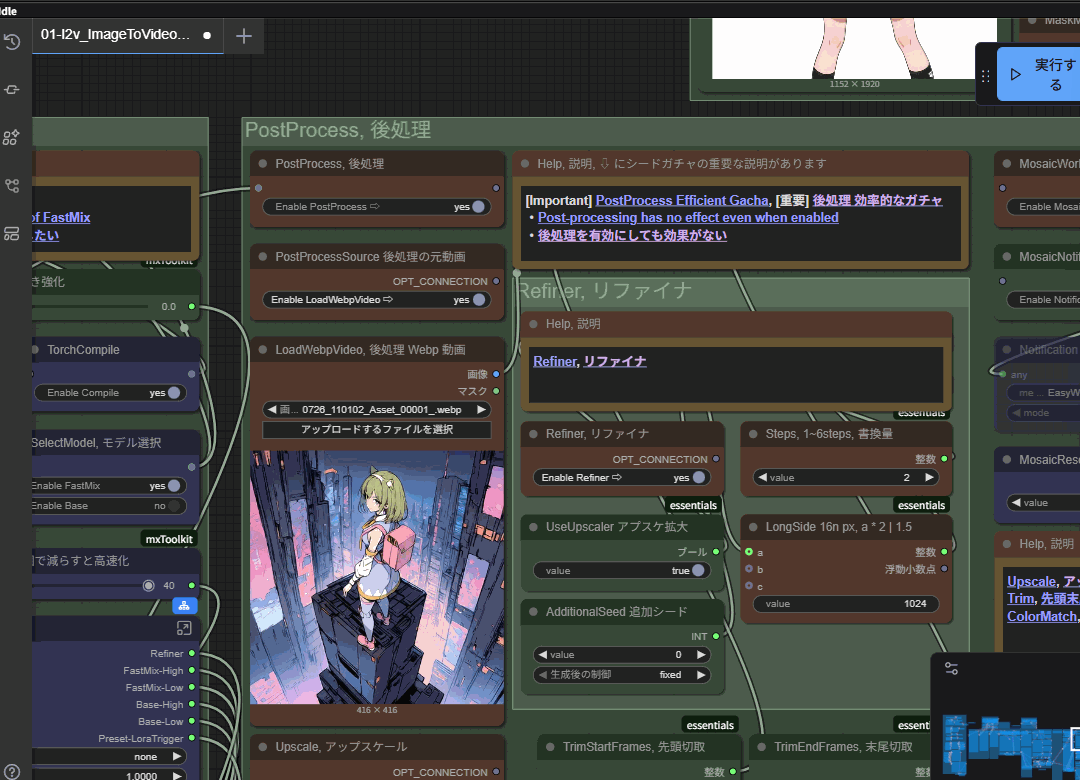Open the templates sidebar icon
The image size is (1080, 780).
point(12,234)
